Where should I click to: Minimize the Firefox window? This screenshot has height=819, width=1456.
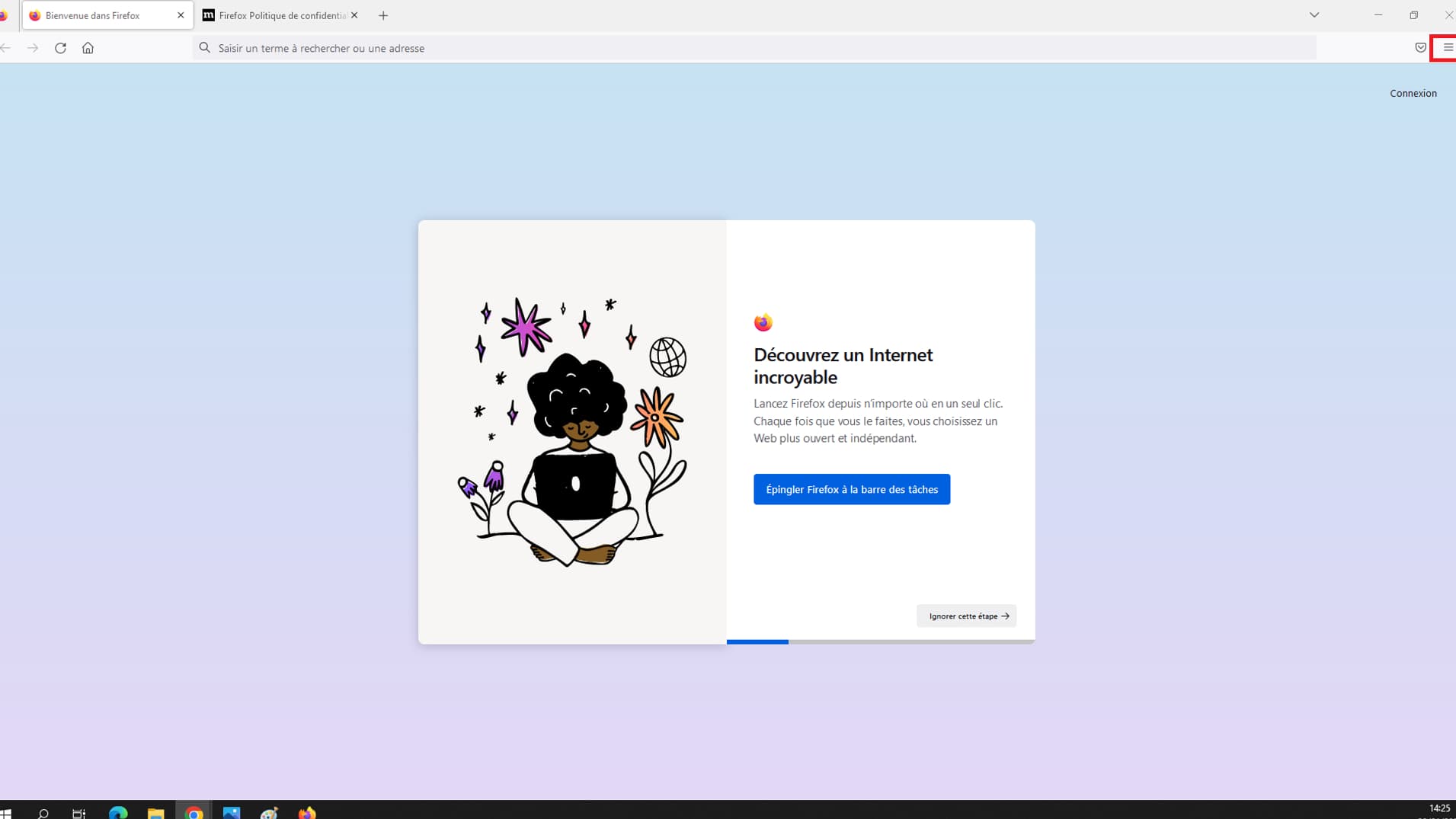(1378, 15)
